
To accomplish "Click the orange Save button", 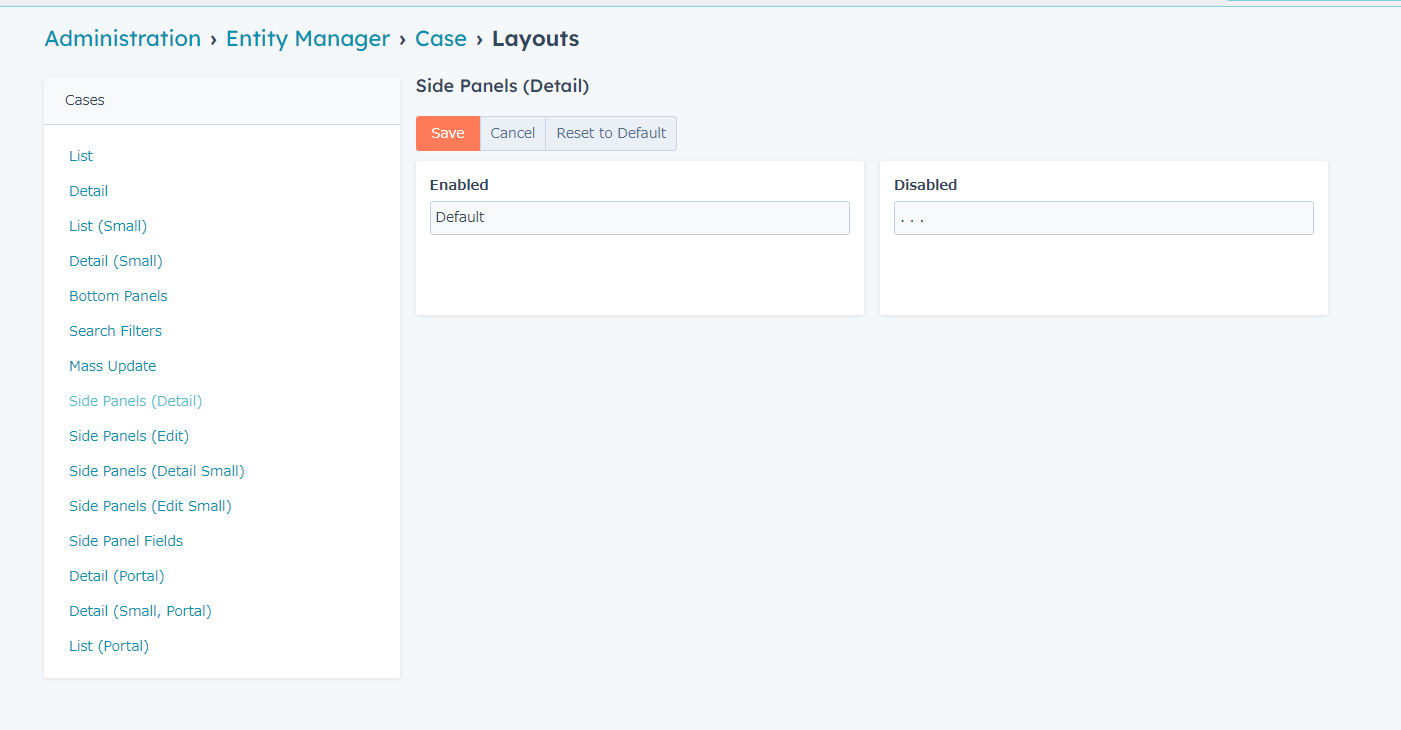I will coord(447,134).
